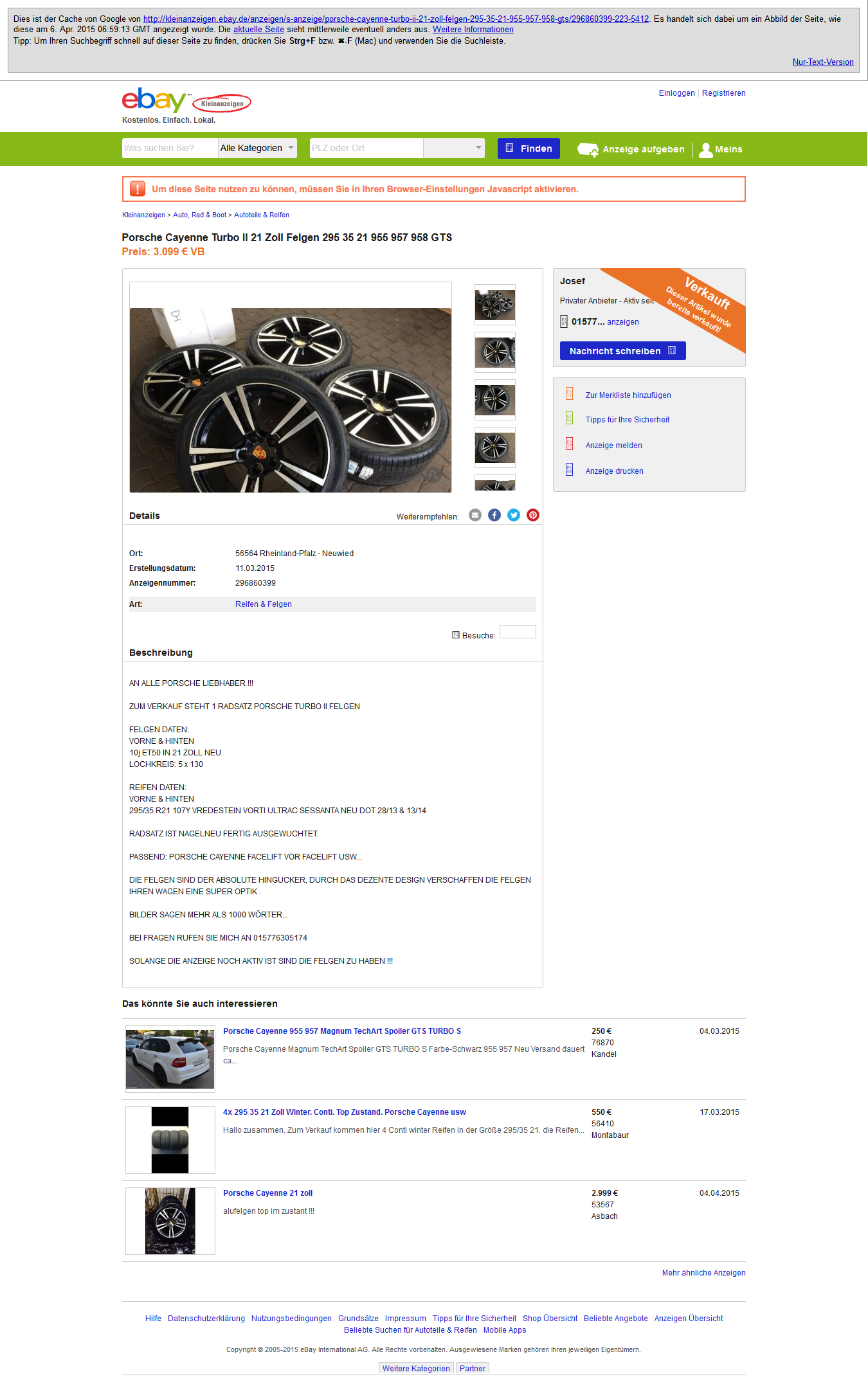Viewport: 868px width, 1388px height.
Task: Click the eBay Kleinanzeigen logo
Action: (186, 102)
